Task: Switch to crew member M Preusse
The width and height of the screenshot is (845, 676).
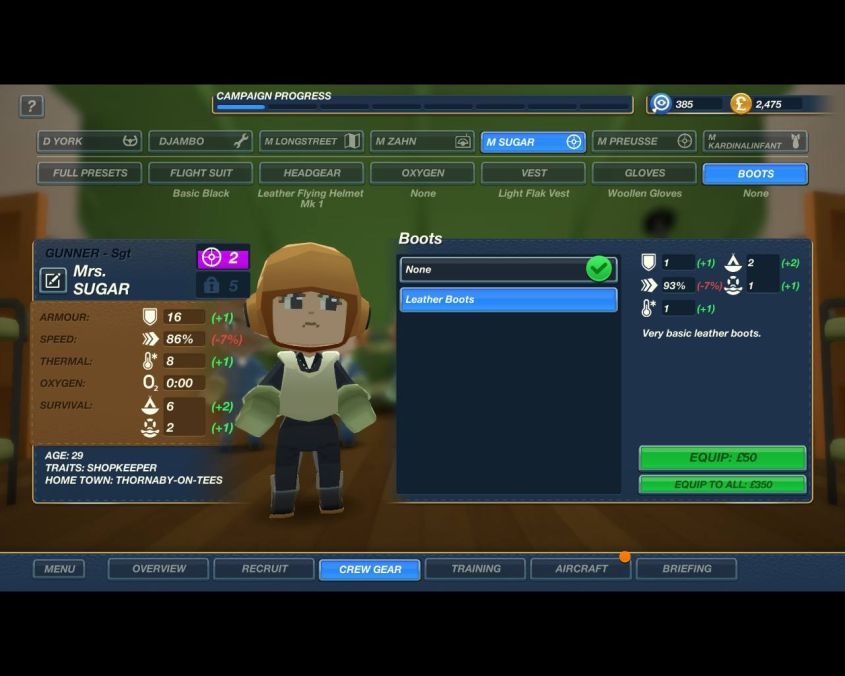Action: click(x=645, y=141)
